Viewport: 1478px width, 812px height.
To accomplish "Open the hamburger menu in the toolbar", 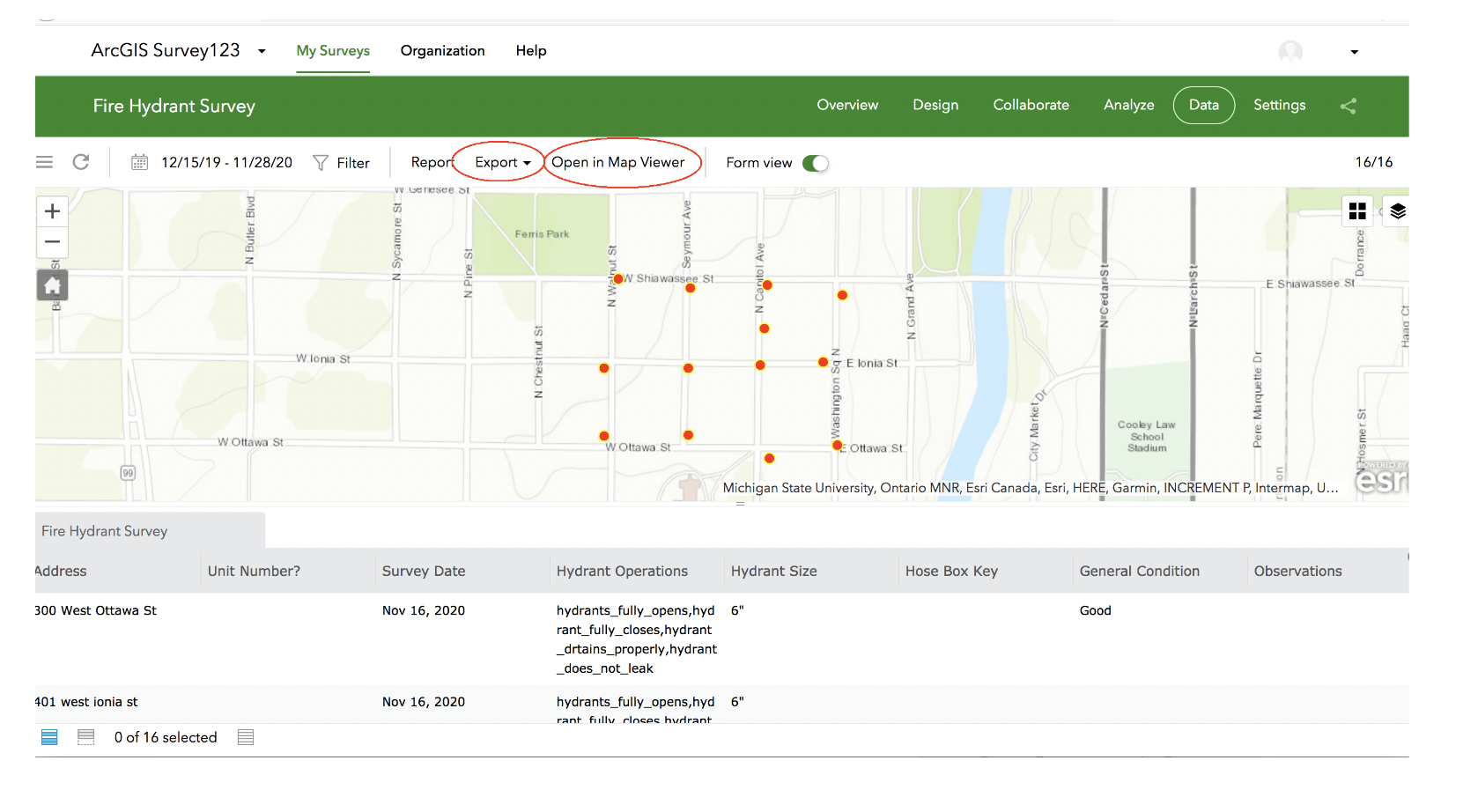I will pos(44,162).
